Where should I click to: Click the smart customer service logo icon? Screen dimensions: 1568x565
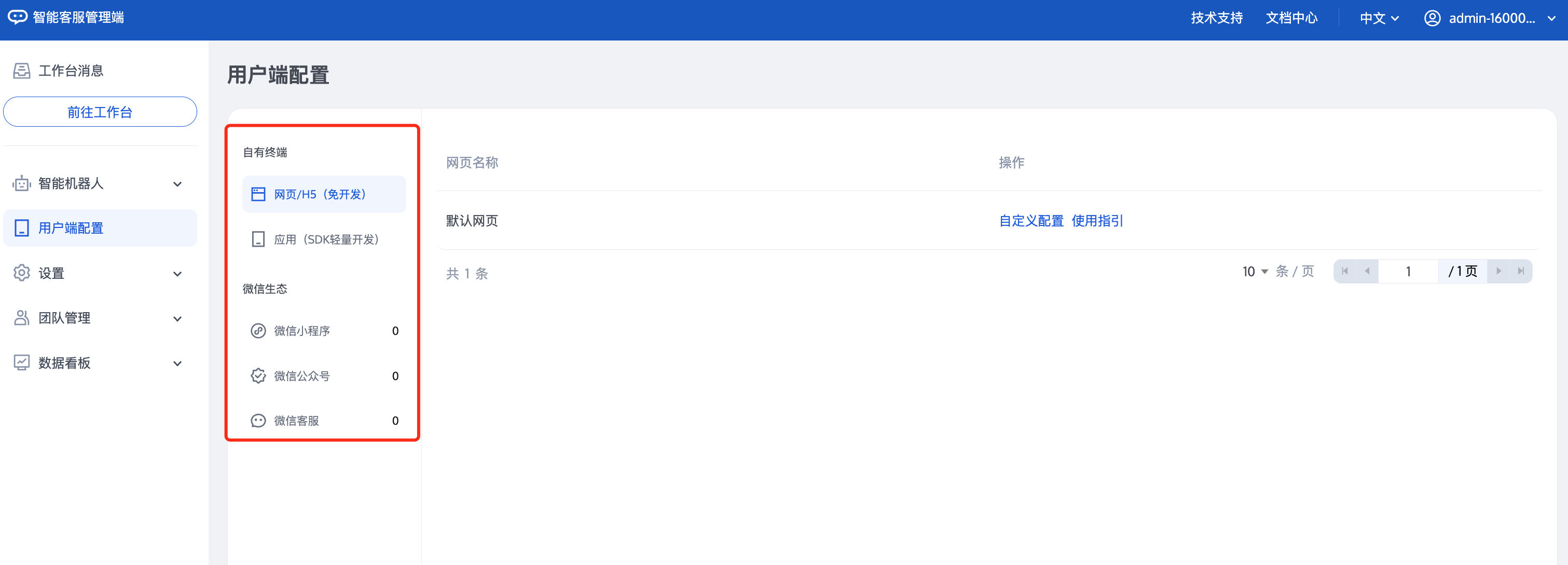(x=17, y=17)
